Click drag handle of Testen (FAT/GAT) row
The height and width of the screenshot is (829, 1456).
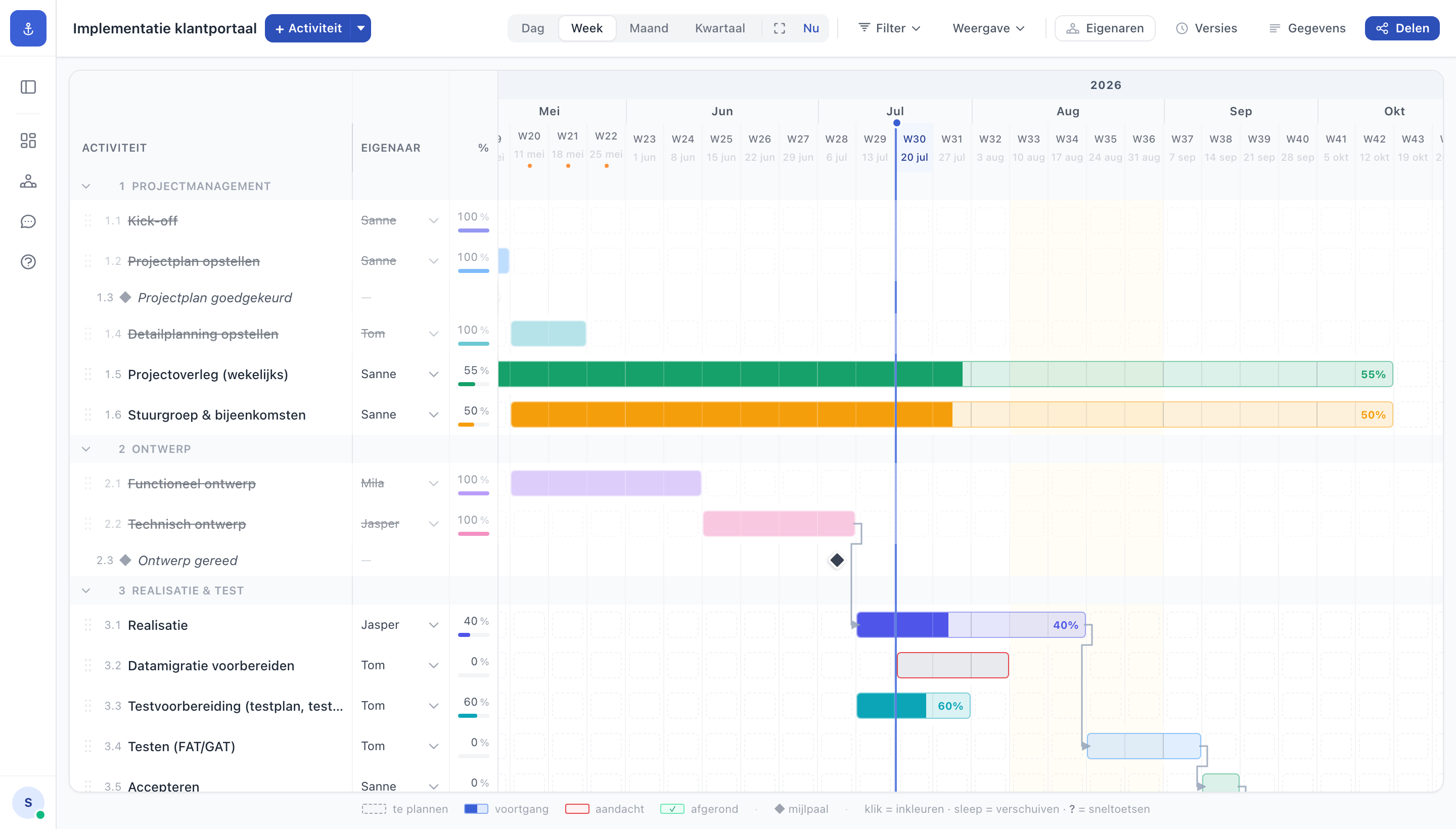87,746
